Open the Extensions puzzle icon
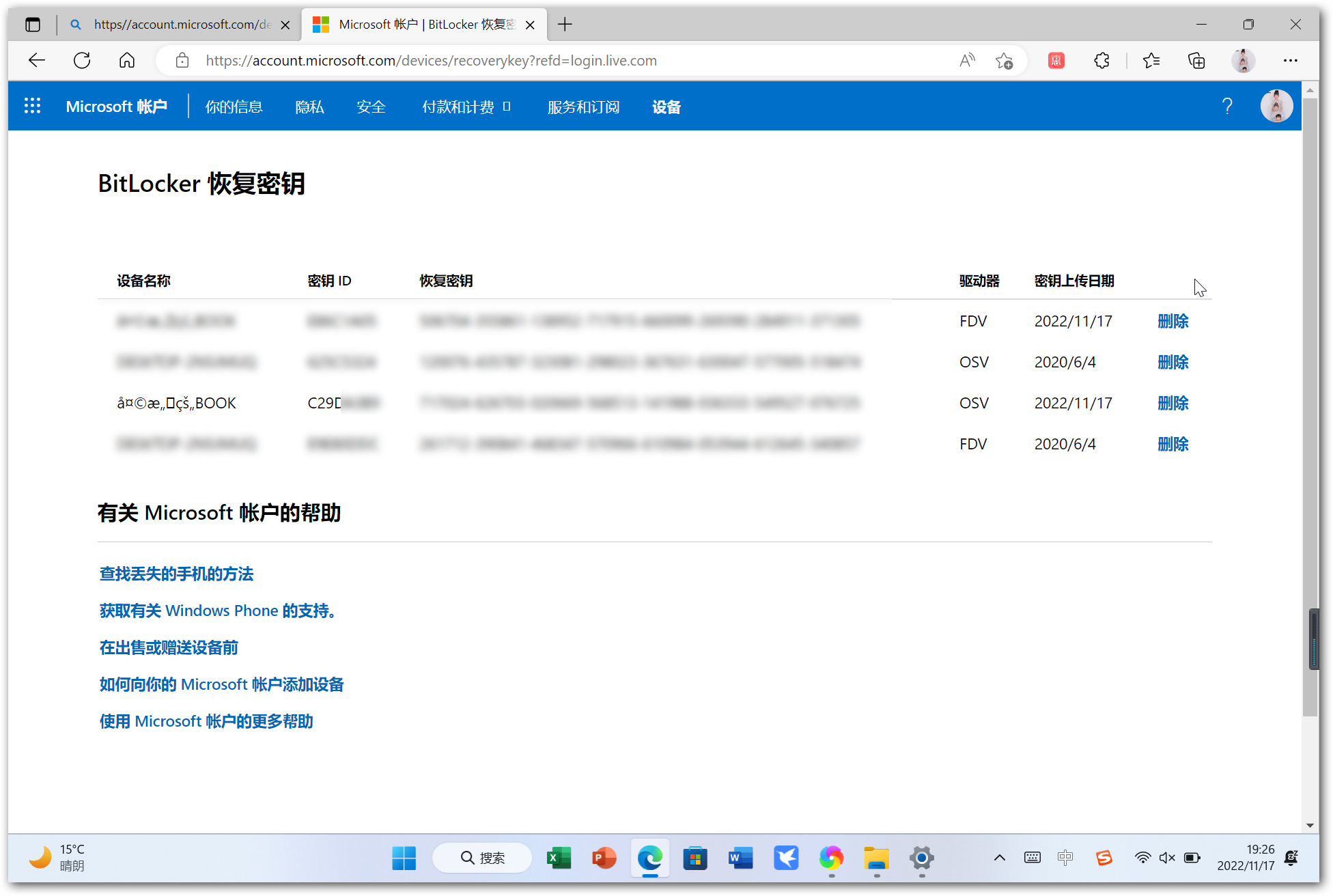Image resolution: width=1333 pixels, height=896 pixels. [1102, 60]
